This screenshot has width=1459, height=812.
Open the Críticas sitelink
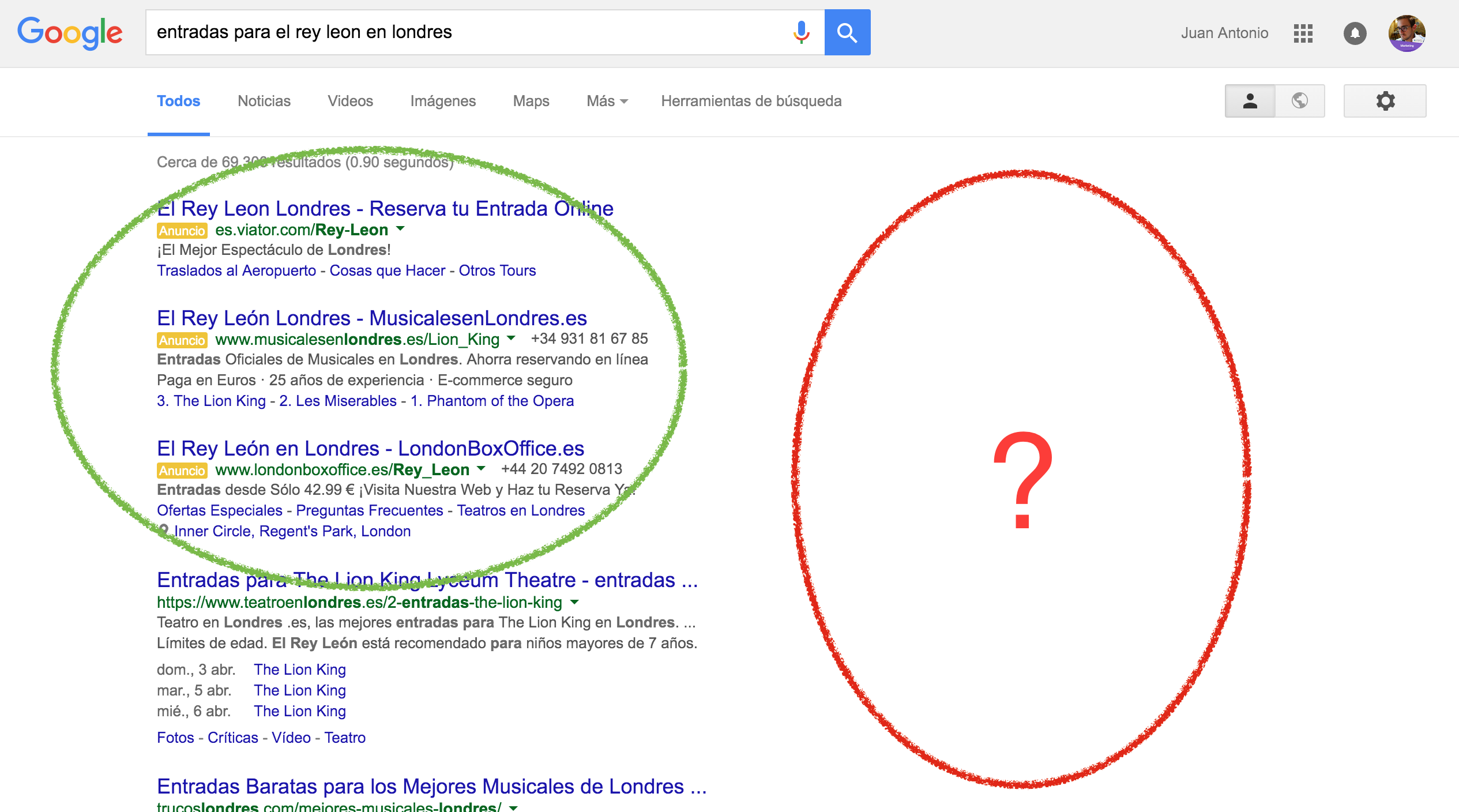tap(233, 738)
